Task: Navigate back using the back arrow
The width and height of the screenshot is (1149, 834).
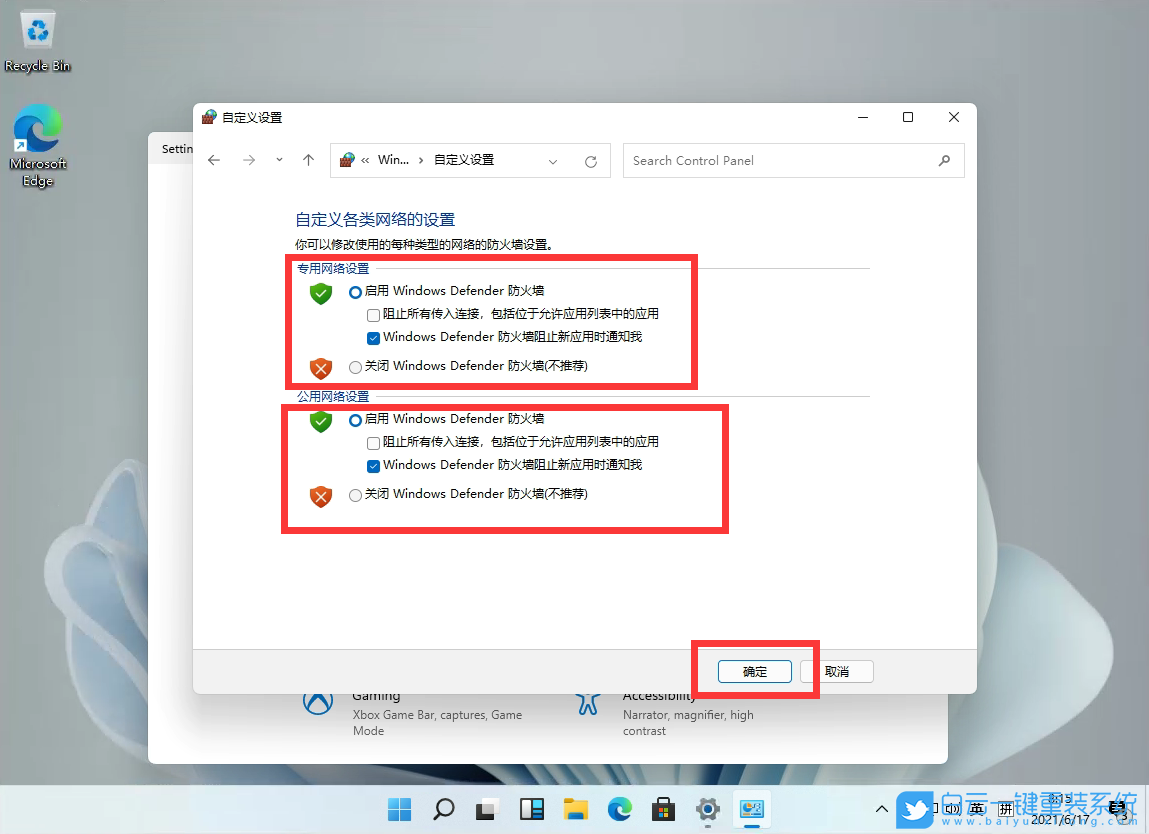Action: (214, 160)
